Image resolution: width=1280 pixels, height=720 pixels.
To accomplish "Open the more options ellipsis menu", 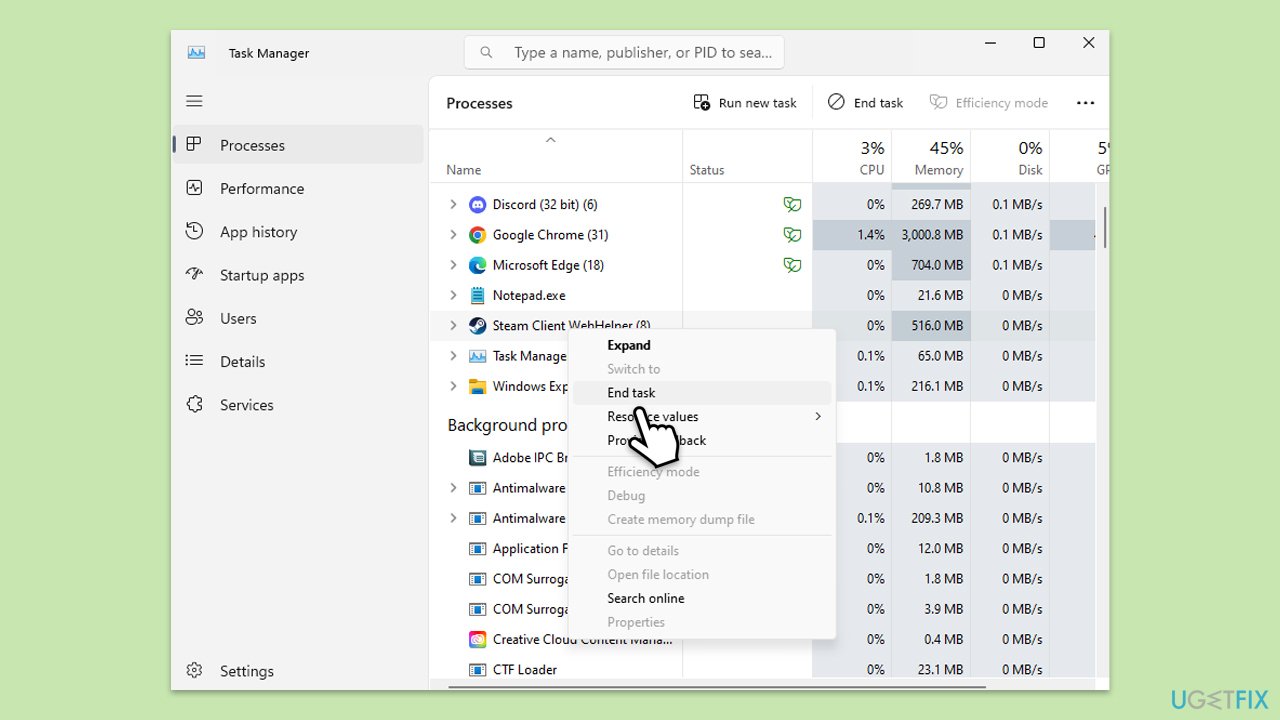I will (x=1085, y=103).
